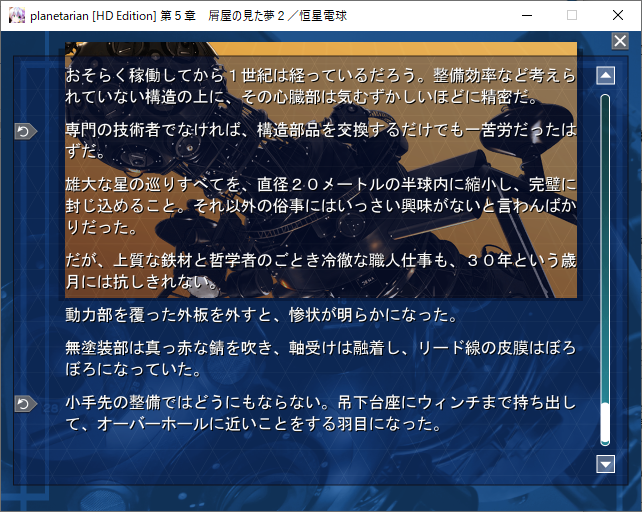Minimize the planetarian window
This screenshot has width=642, height=512.
tap(527, 16)
